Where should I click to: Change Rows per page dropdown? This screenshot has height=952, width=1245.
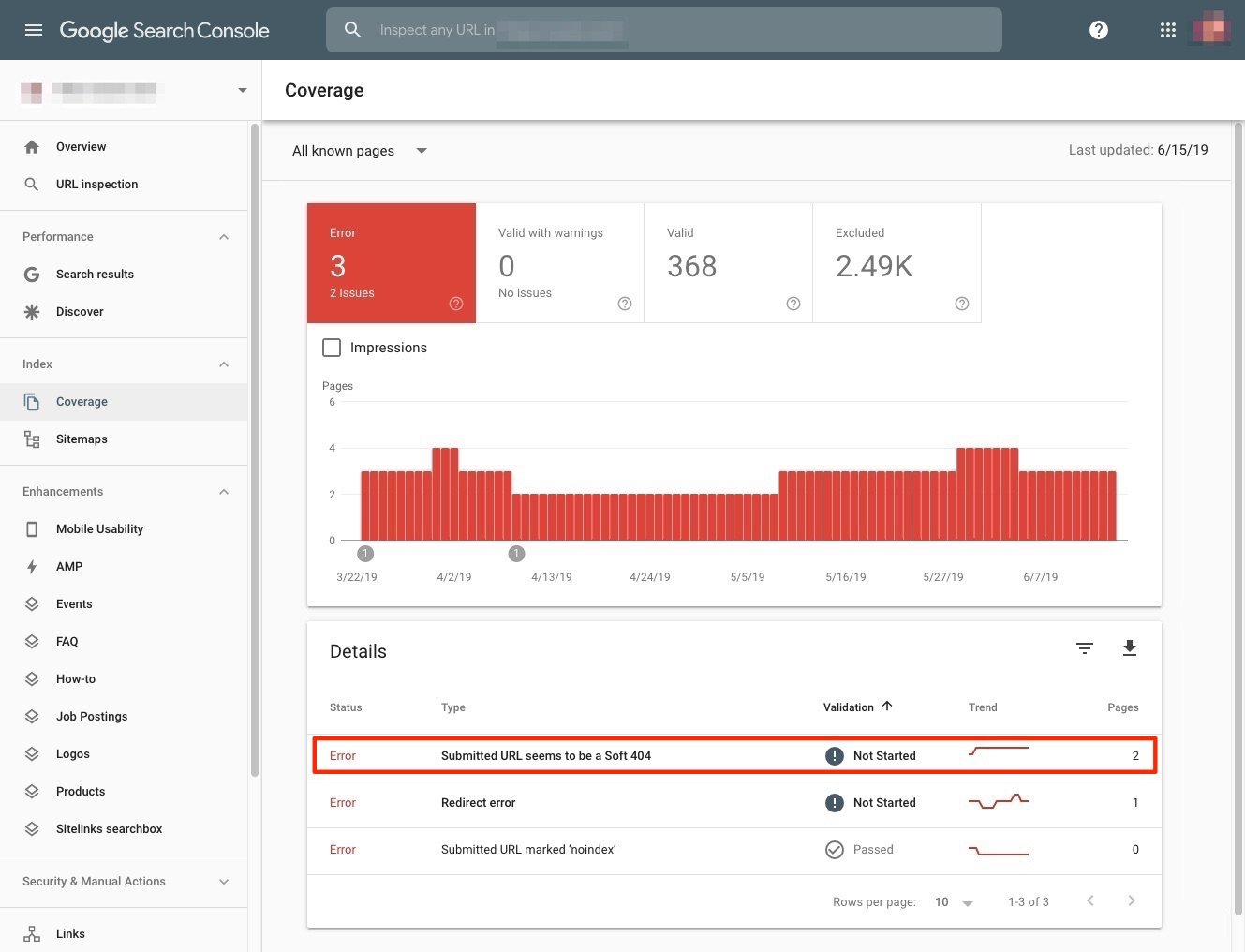954,902
